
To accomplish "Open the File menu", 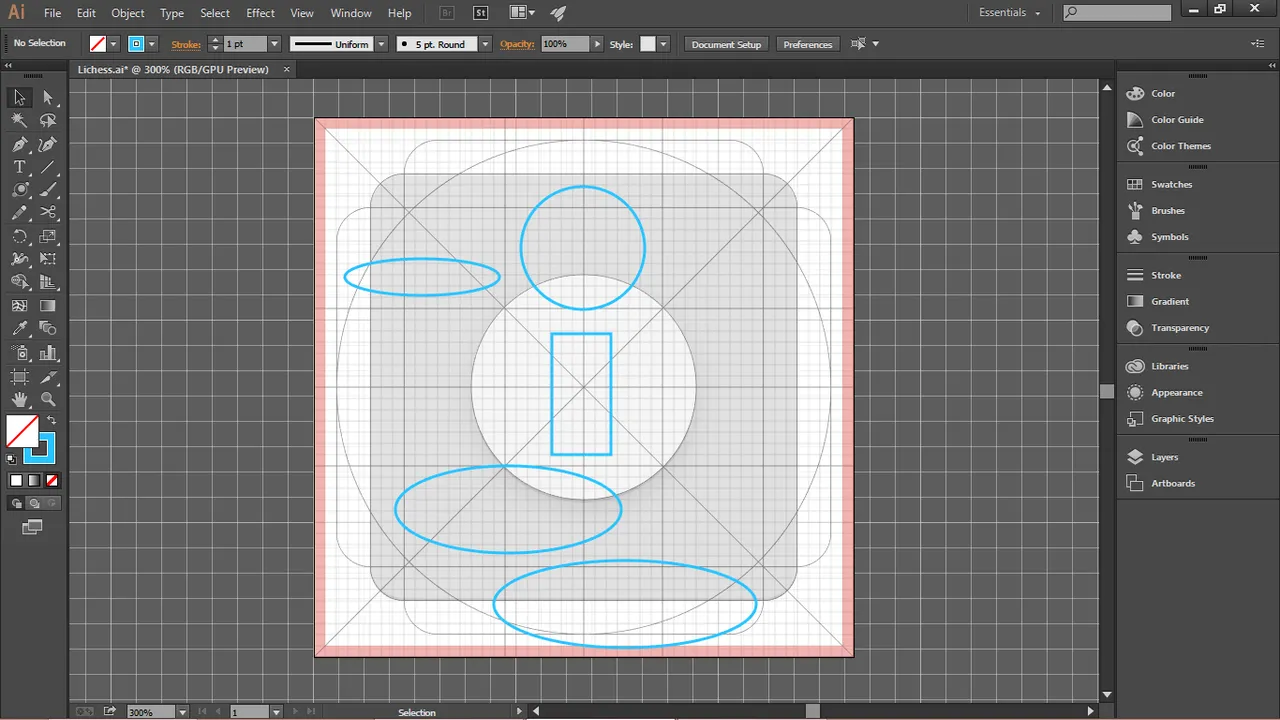I will point(52,13).
